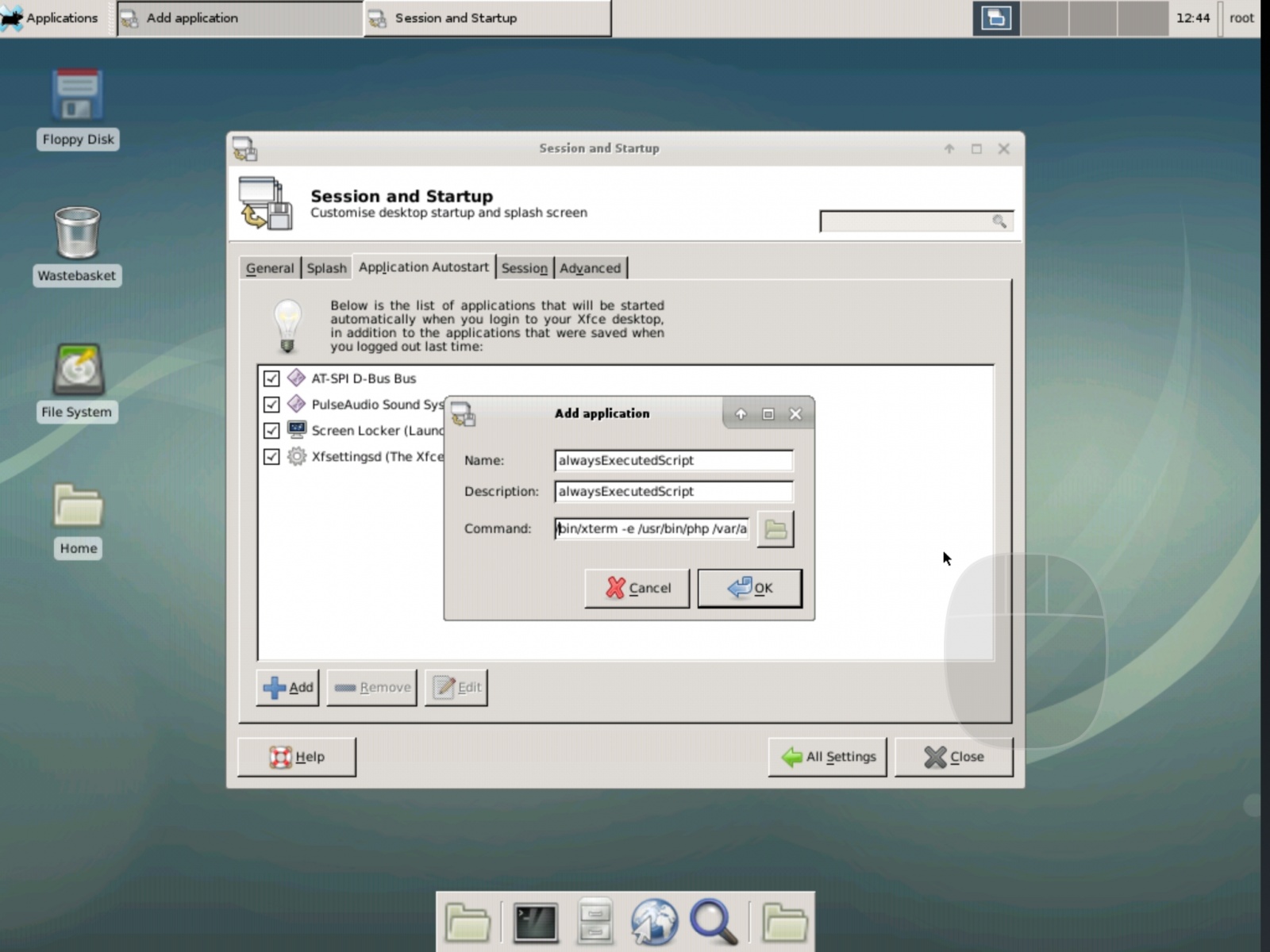Switch to the Splash tab
1270x952 pixels.
326,268
